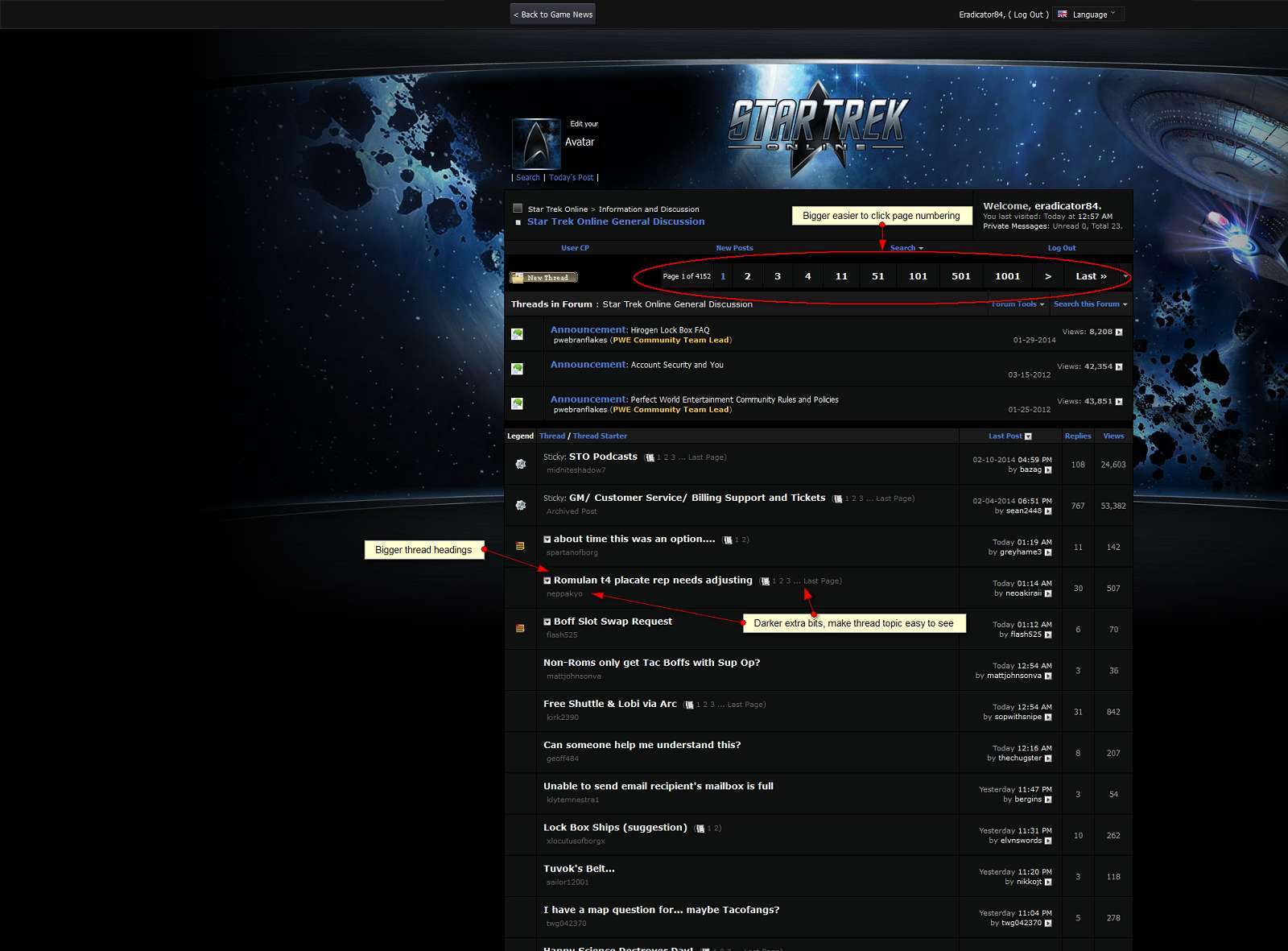This screenshot has width=1288, height=951.
Task: Jump to the Last » page
Action: pos(1091,276)
